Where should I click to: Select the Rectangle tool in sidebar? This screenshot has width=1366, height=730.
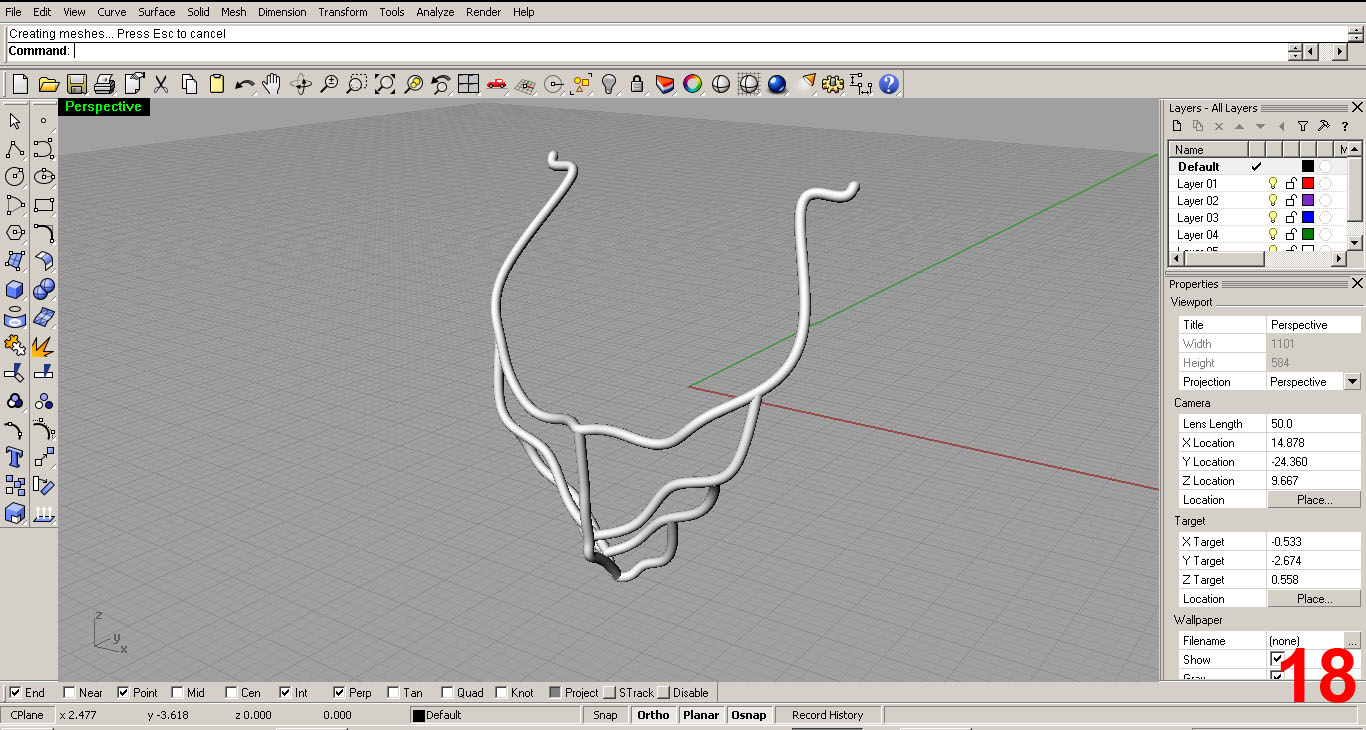point(43,205)
